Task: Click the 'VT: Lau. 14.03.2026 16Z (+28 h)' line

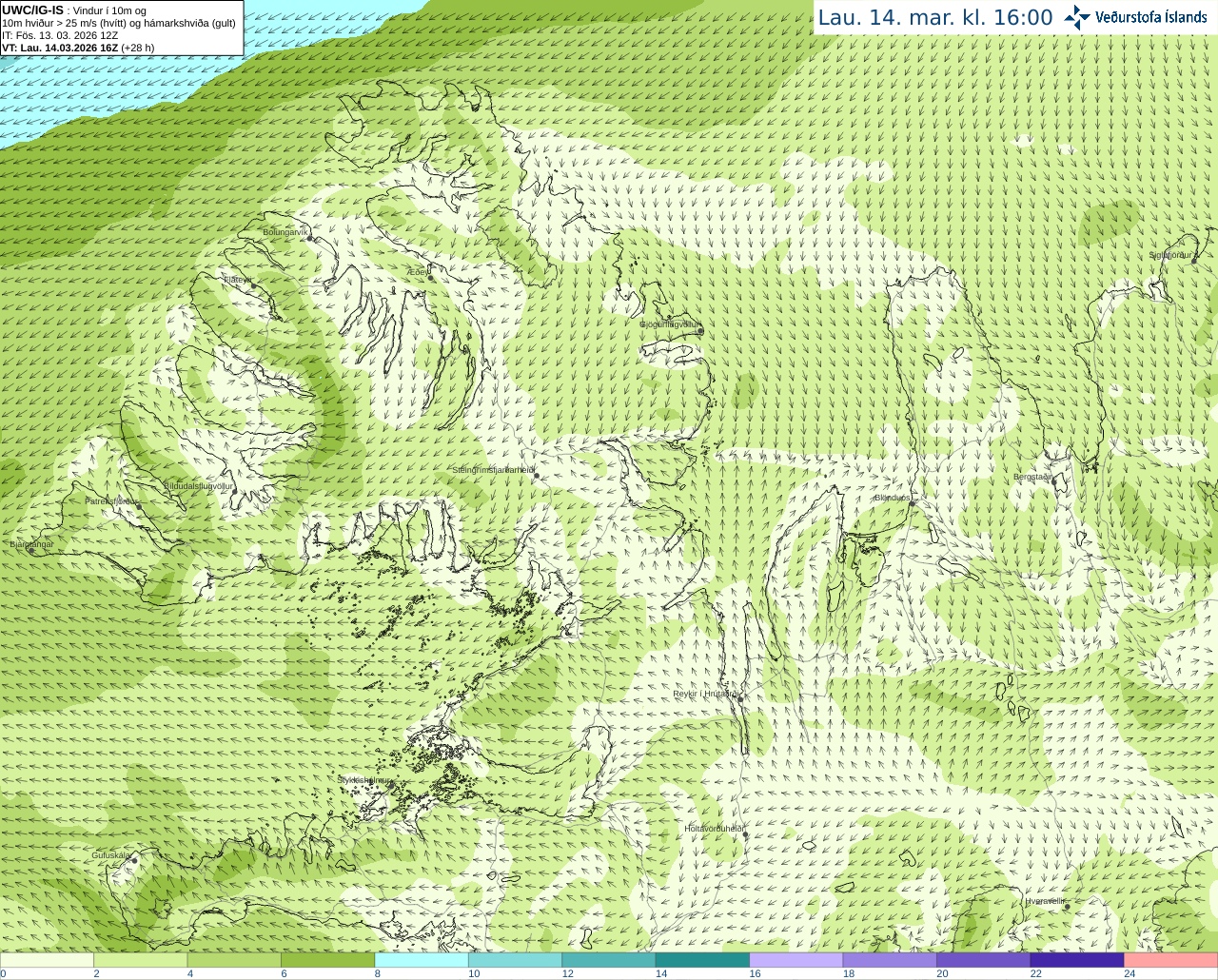Action: (x=78, y=48)
